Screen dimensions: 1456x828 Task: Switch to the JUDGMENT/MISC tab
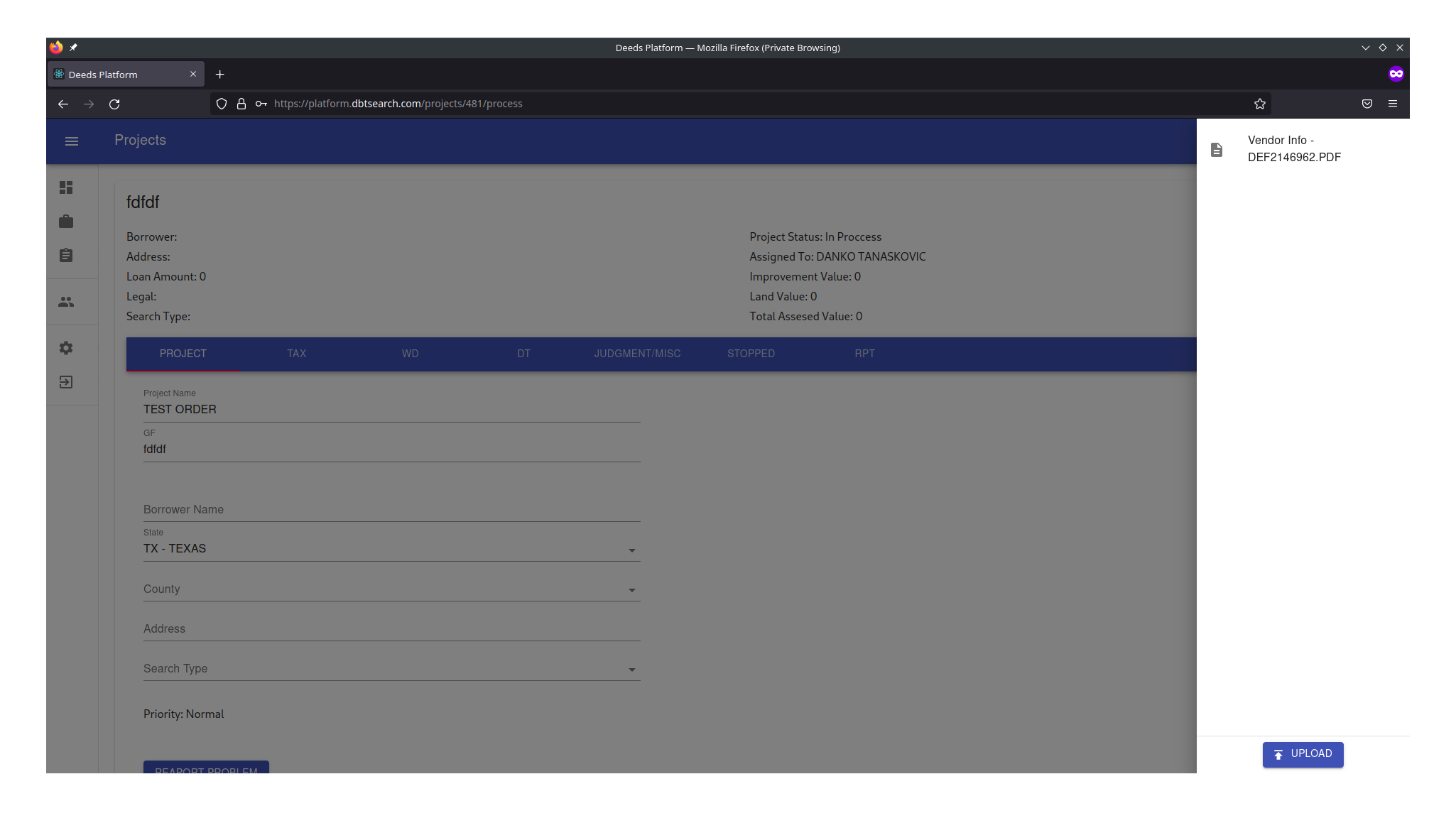pos(637,354)
